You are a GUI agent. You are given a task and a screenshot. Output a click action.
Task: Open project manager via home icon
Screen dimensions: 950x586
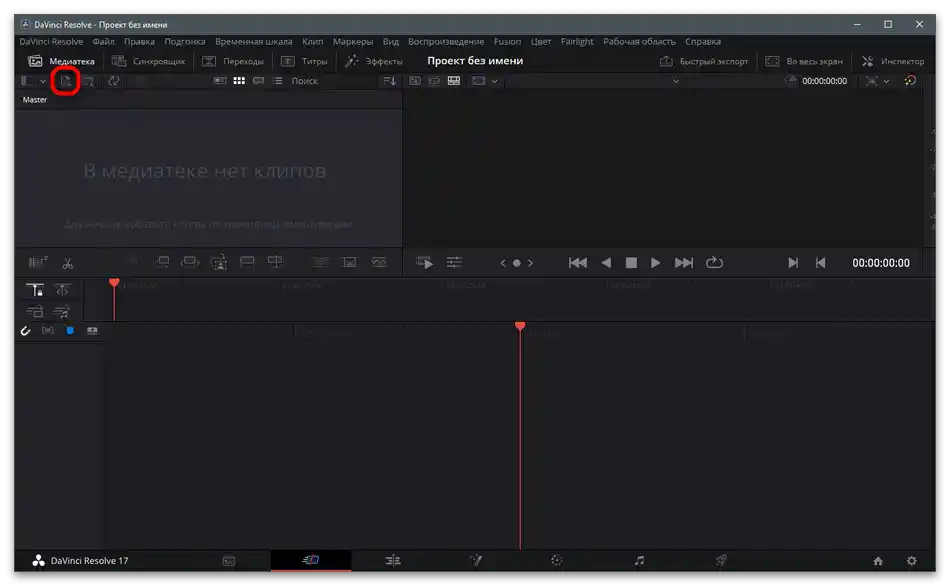(x=878, y=561)
